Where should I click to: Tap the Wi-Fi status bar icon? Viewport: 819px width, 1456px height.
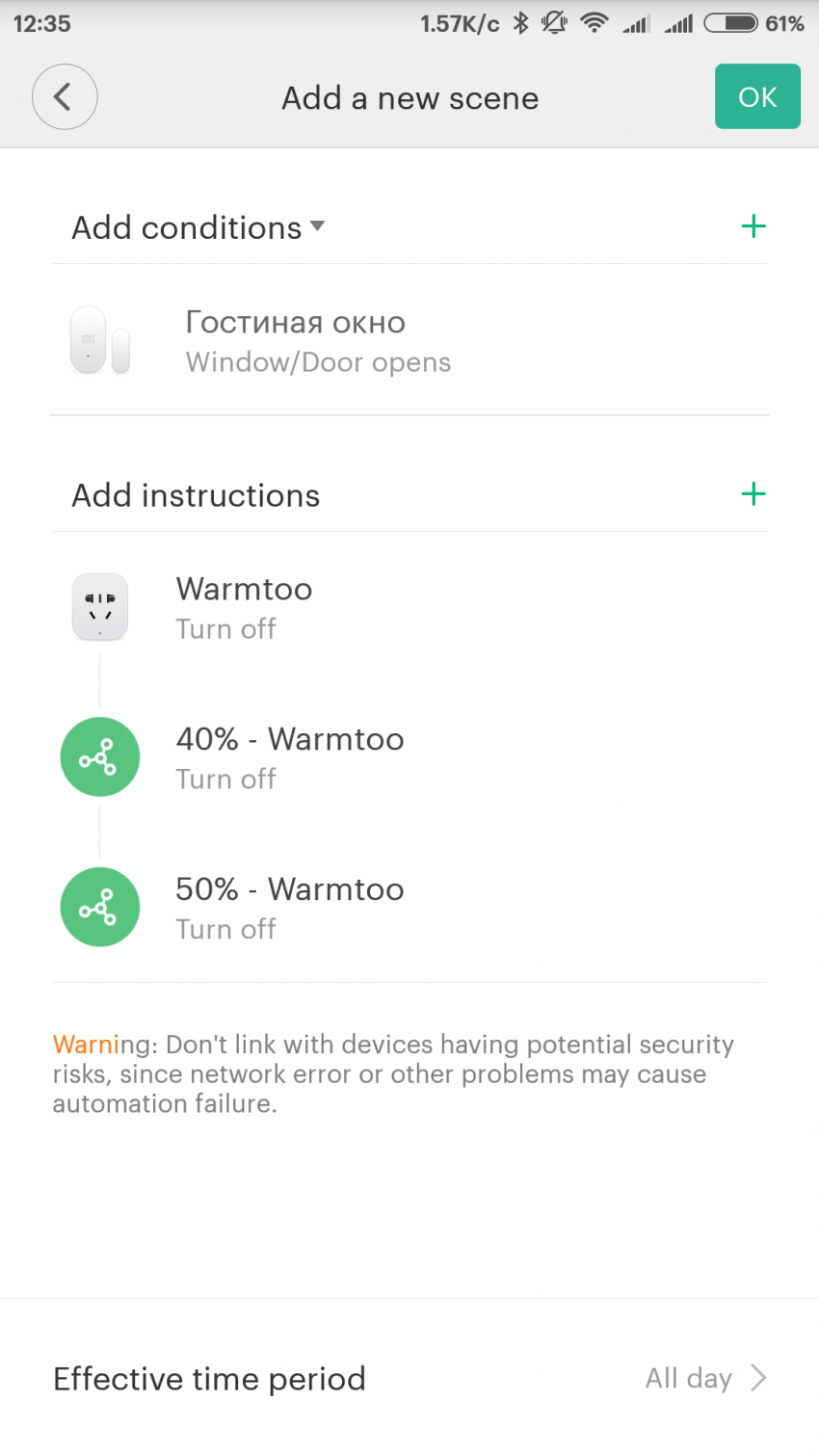coord(594,23)
